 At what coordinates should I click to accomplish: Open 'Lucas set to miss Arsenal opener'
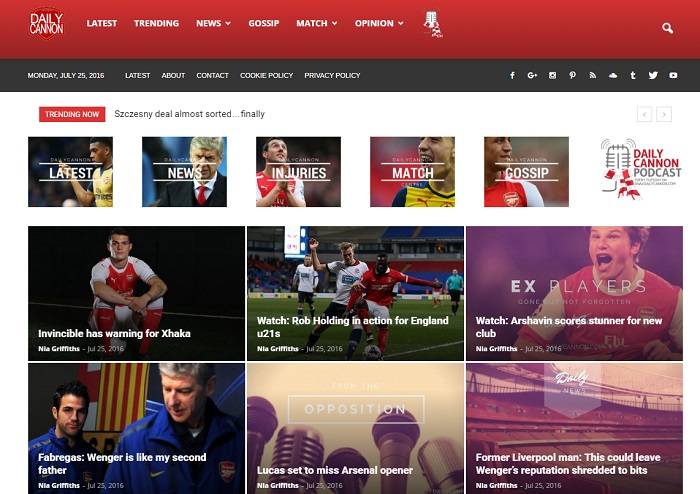click(x=335, y=470)
